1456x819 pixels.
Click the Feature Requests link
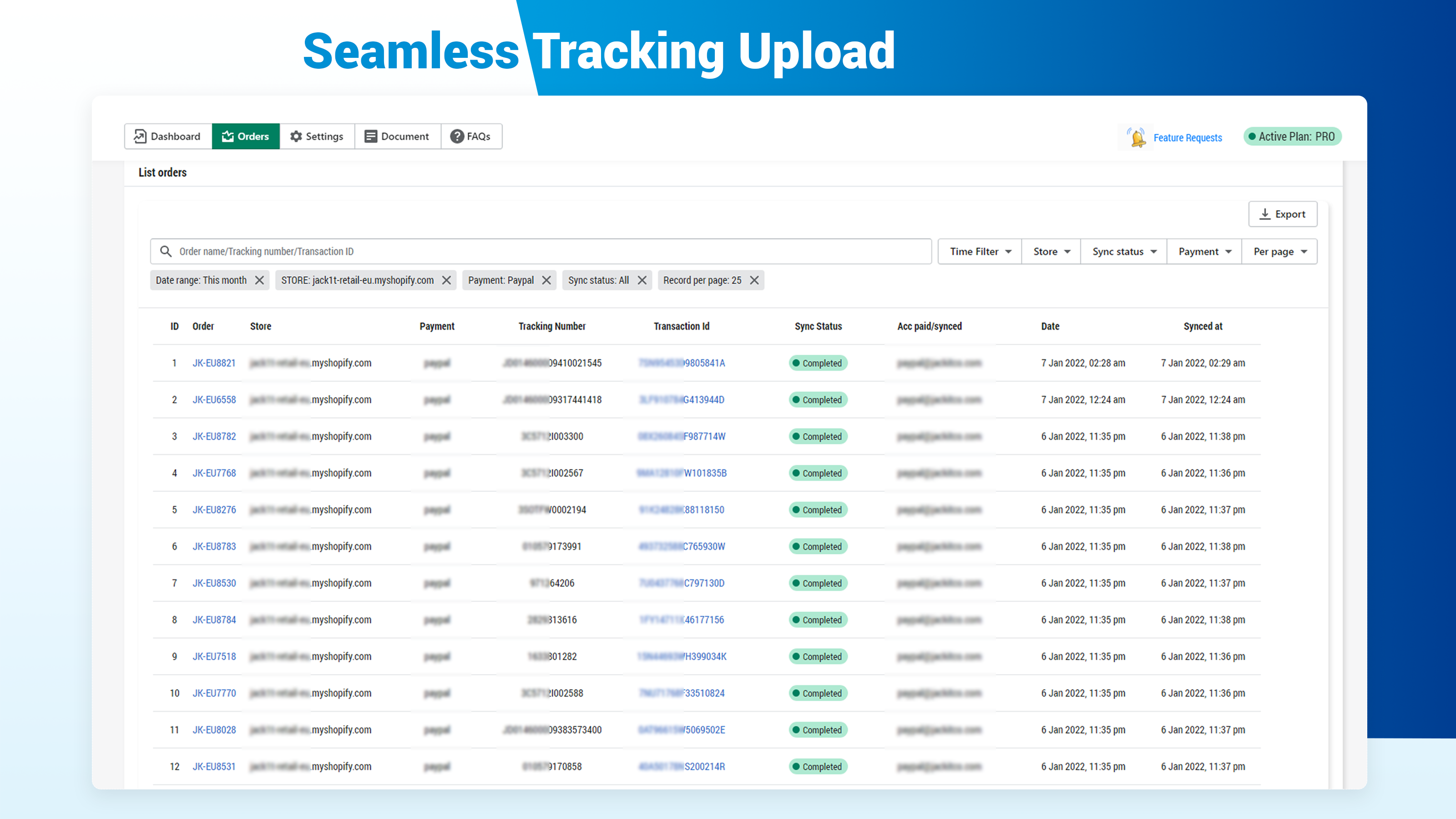[1188, 137]
